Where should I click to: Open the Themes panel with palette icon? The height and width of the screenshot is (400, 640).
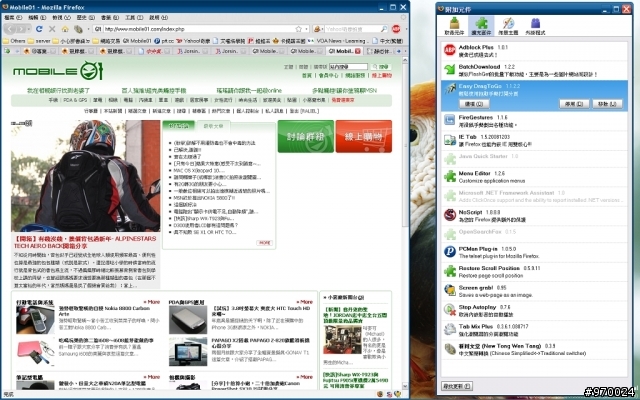click(x=508, y=26)
